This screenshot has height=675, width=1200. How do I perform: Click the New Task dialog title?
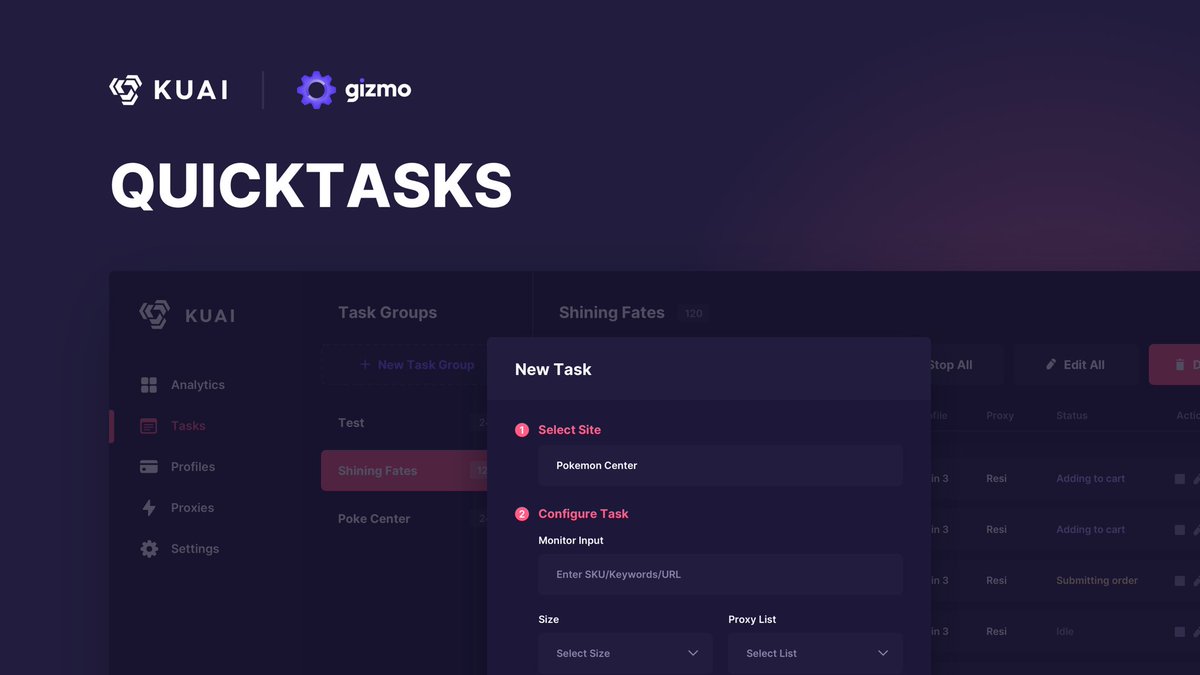[x=553, y=370]
